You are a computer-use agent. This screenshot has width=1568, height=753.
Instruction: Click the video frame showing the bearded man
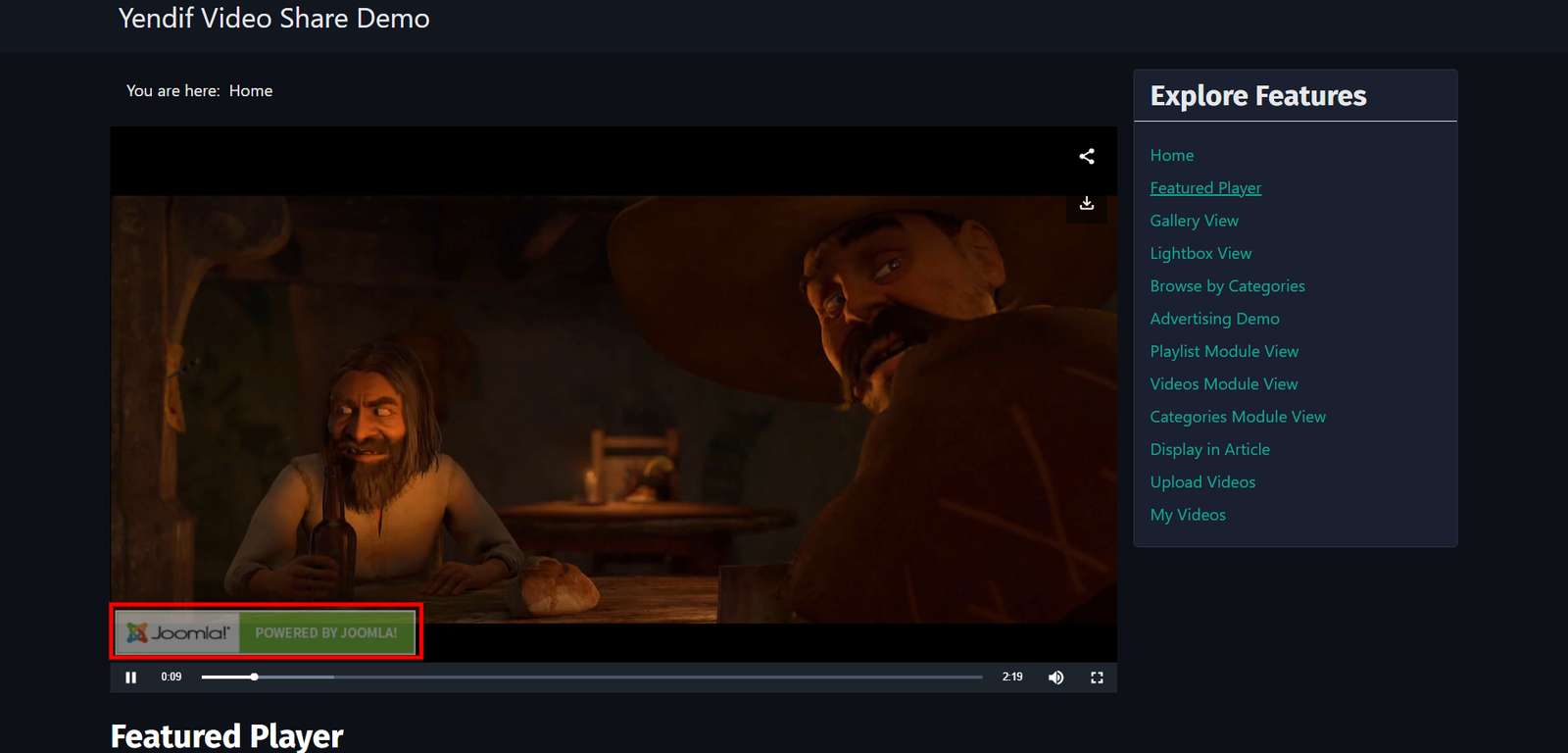[x=613, y=409]
